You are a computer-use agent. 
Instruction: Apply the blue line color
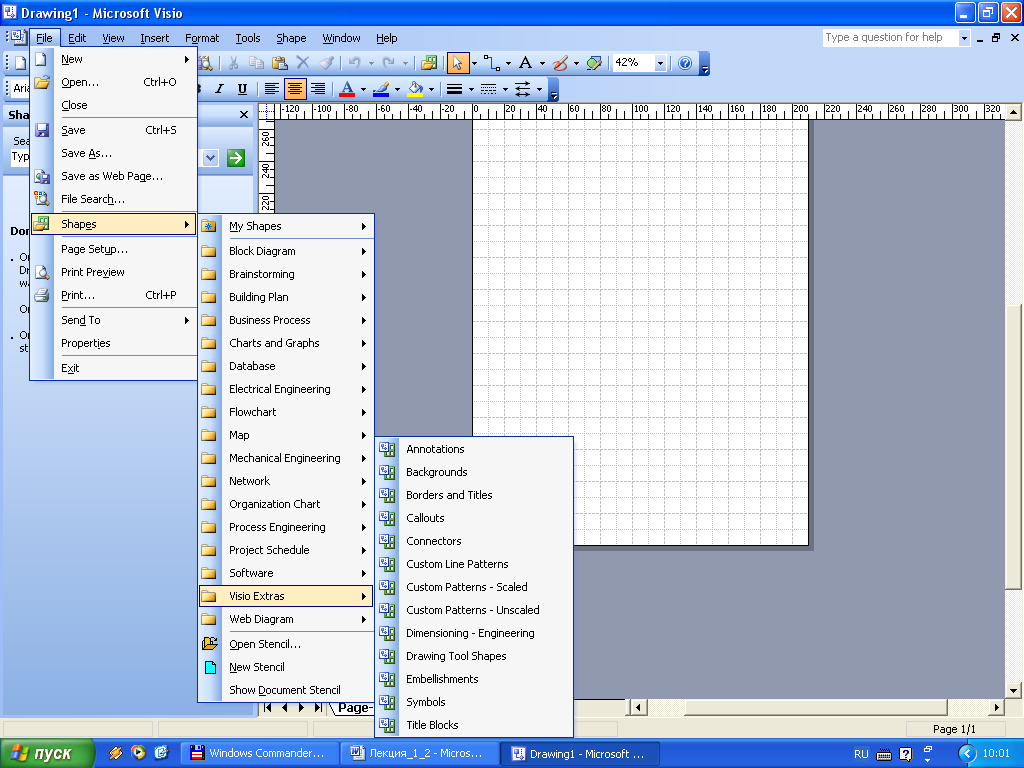(381, 89)
